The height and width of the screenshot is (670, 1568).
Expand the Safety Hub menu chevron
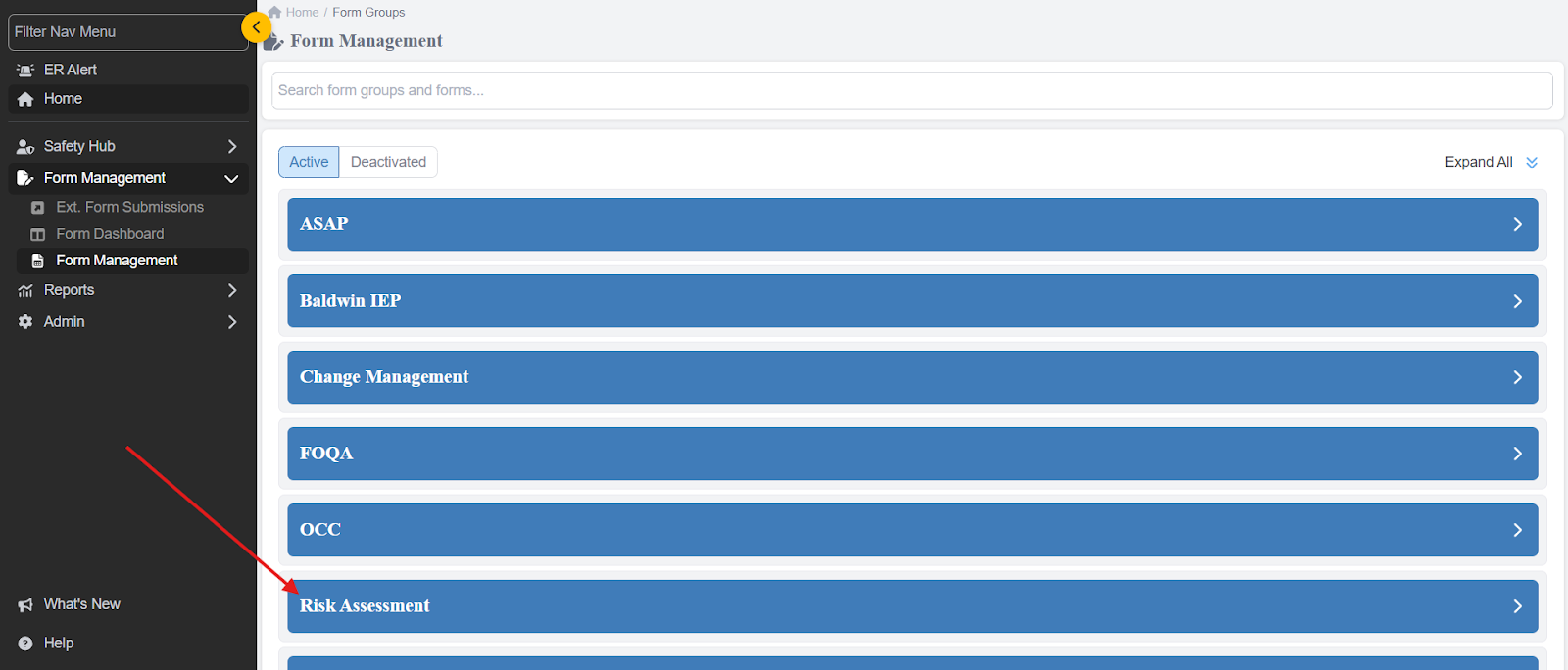pyautogui.click(x=232, y=146)
